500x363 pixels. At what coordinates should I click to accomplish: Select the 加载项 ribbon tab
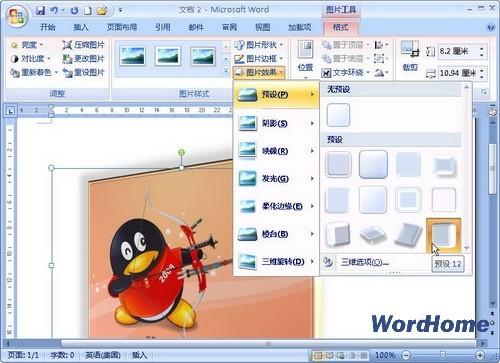[300, 27]
